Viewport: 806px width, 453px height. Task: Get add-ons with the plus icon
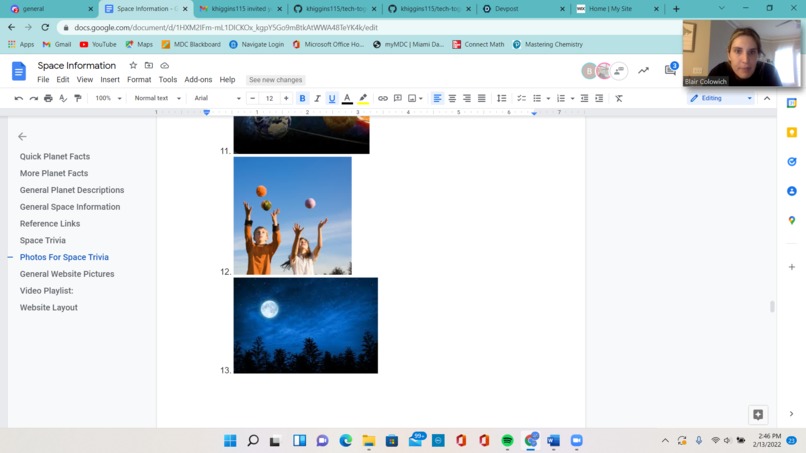792,267
